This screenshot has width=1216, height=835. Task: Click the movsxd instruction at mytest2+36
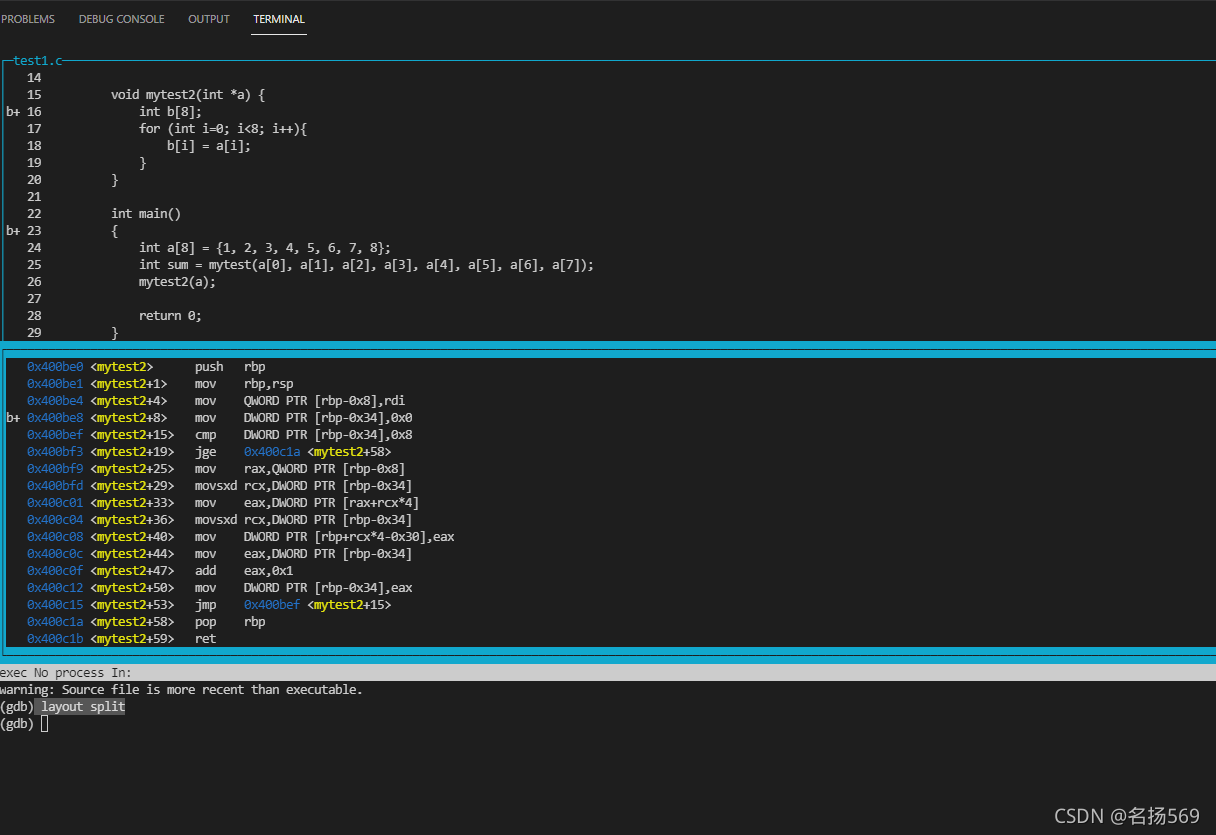[304, 520]
